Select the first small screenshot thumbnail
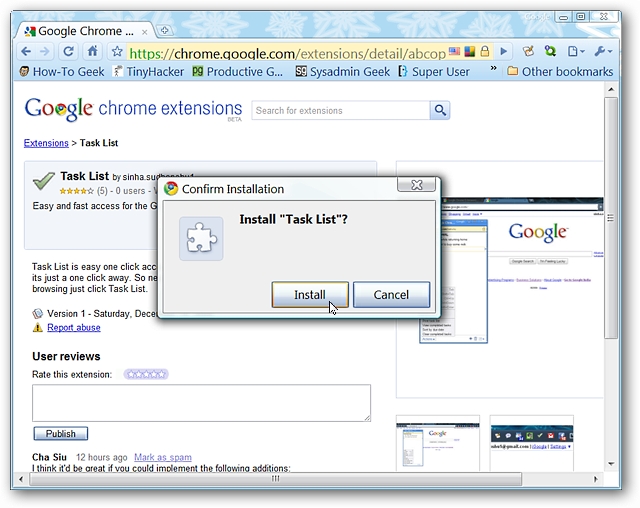The image size is (640, 508). pyautogui.click(x=438, y=444)
